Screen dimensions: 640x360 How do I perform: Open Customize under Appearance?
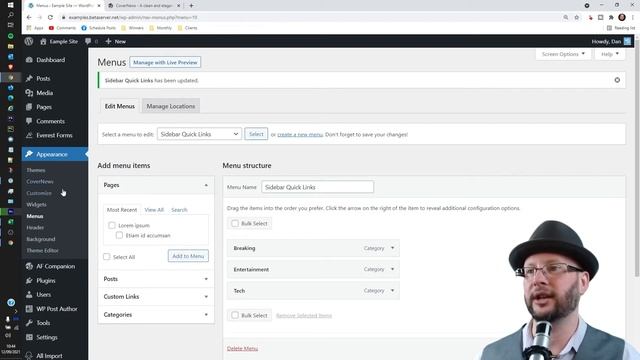point(39,193)
